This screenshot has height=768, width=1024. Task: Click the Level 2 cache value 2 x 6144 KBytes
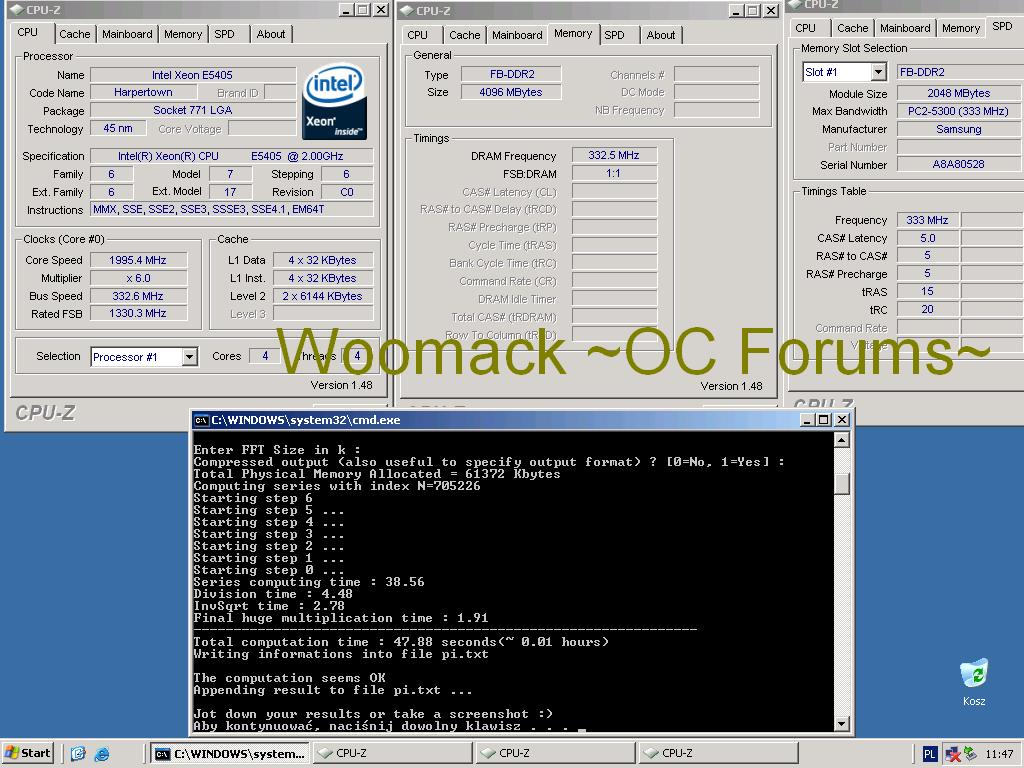point(323,296)
